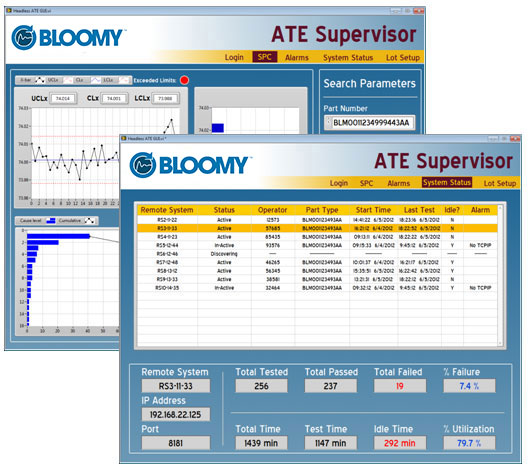Select the RS5-12-44 row
This screenshot has height=464, width=528.
[x=317, y=245]
